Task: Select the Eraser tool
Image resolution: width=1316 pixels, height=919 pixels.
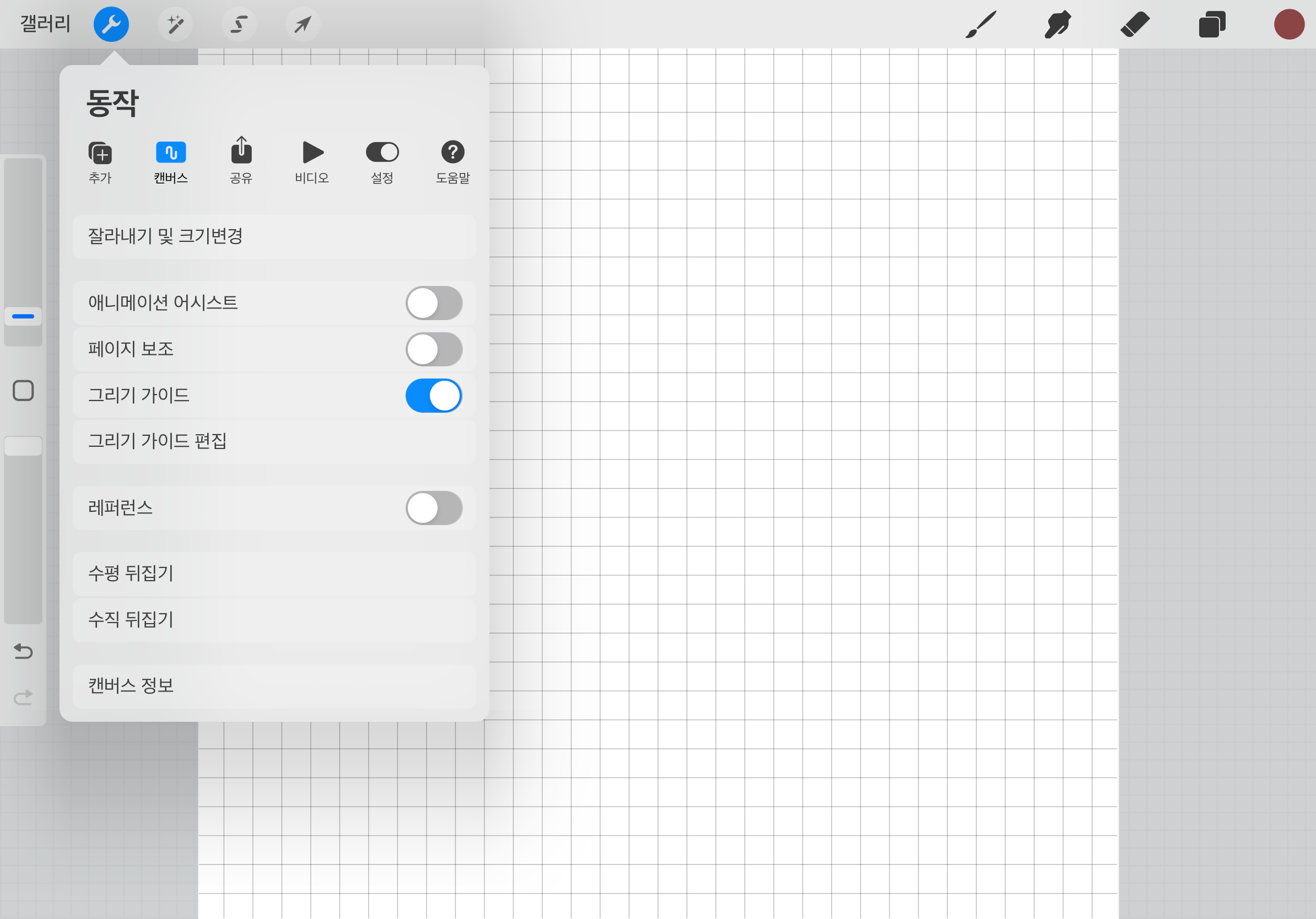Action: (x=1135, y=25)
